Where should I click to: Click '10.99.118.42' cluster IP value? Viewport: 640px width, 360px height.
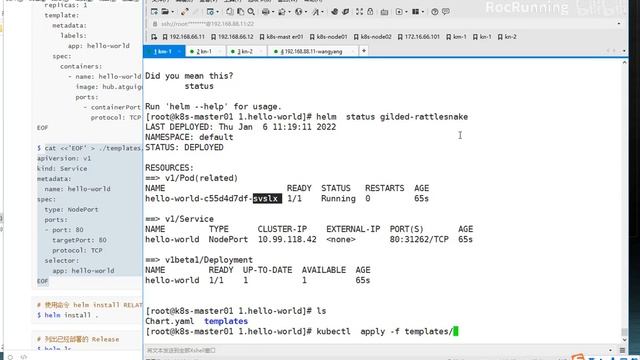tap(287, 240)
